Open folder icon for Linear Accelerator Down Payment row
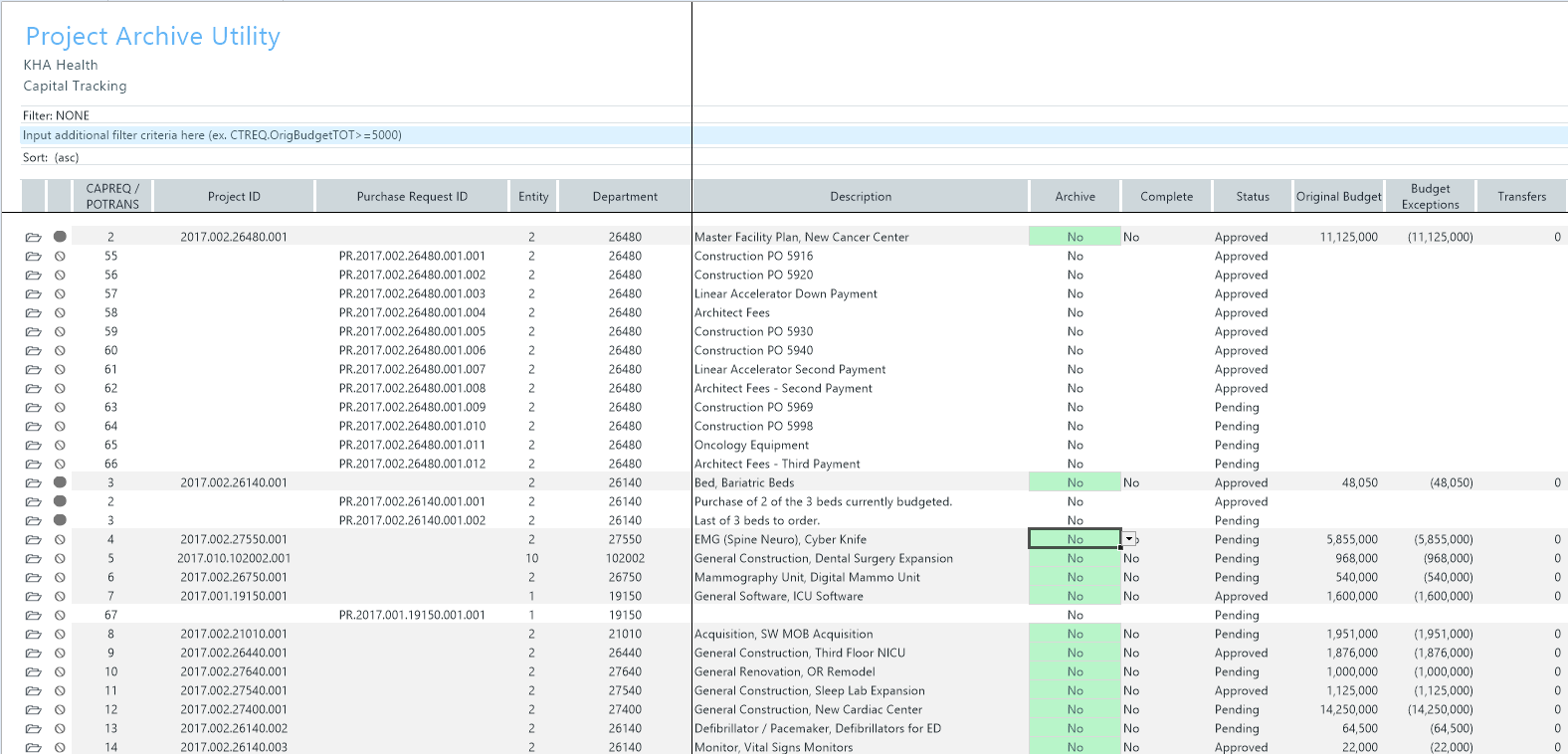Image resolution: width=1568 pixels, height=754 pixels. pyautogui.click(x=33, y=293)
